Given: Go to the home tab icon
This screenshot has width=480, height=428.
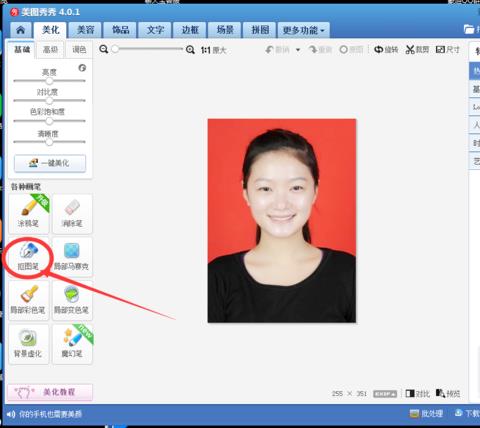Looking at the screenshot, I should [21, 30].
